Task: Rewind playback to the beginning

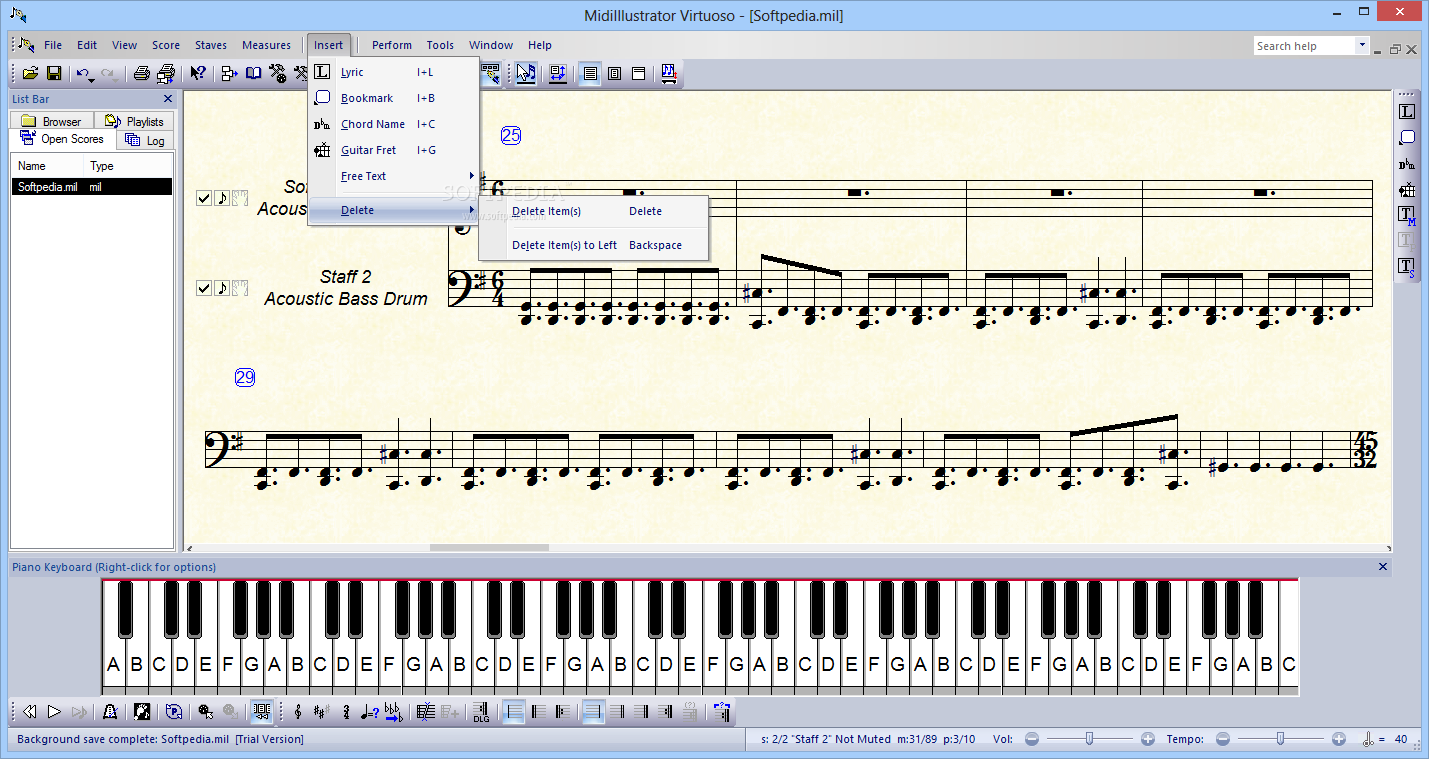Action: [30, 711]
